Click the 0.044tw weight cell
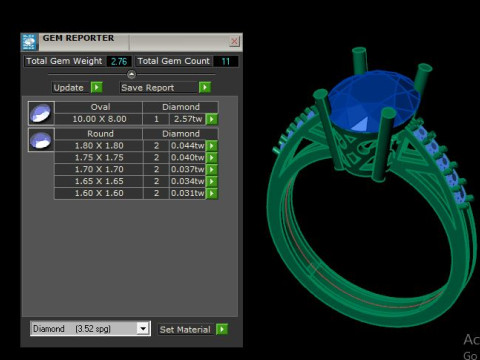 (188, 146)
